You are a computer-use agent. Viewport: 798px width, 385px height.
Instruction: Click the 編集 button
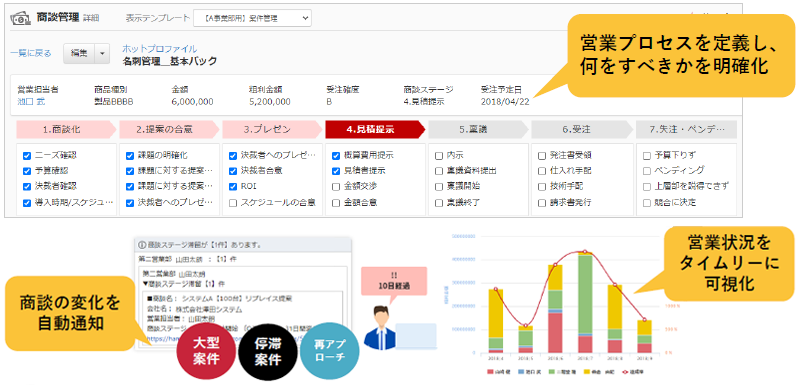coord(79,53)
